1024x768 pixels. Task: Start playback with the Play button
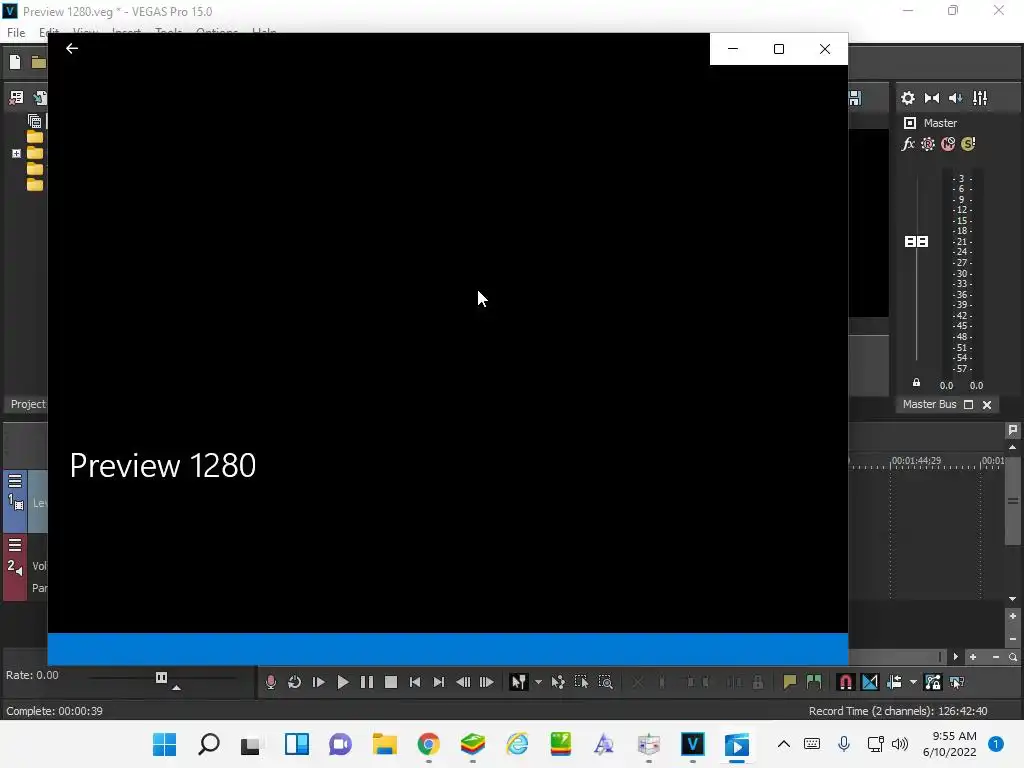[343, 682]
